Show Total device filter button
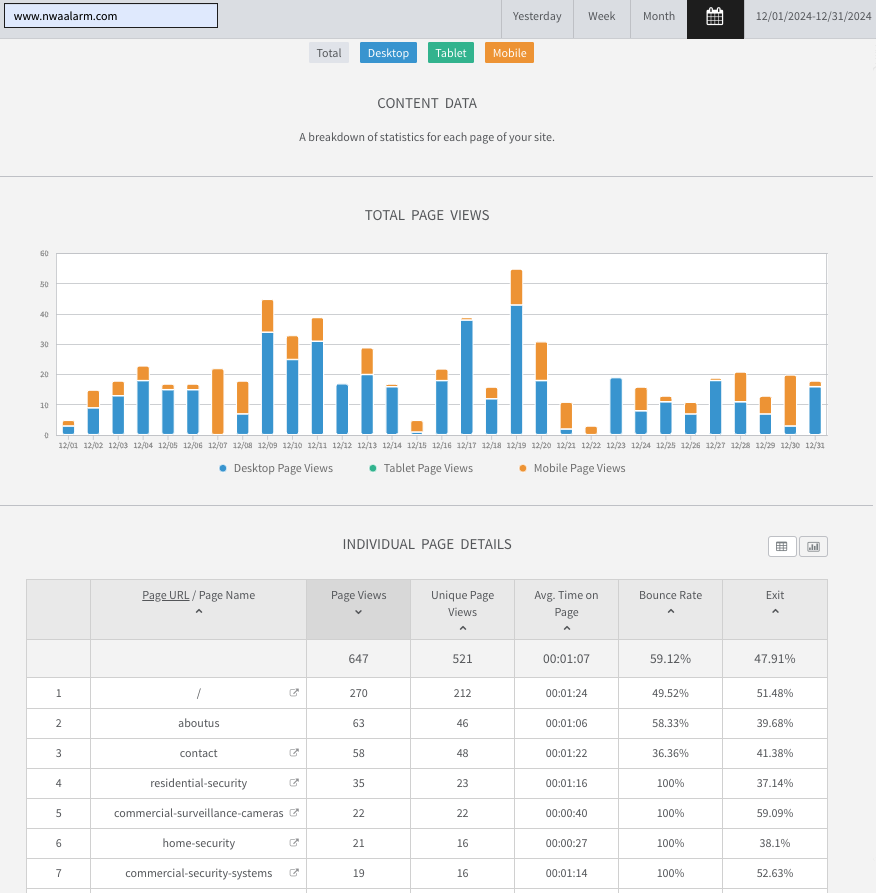 pyautogui.click(x=329, y=53)
